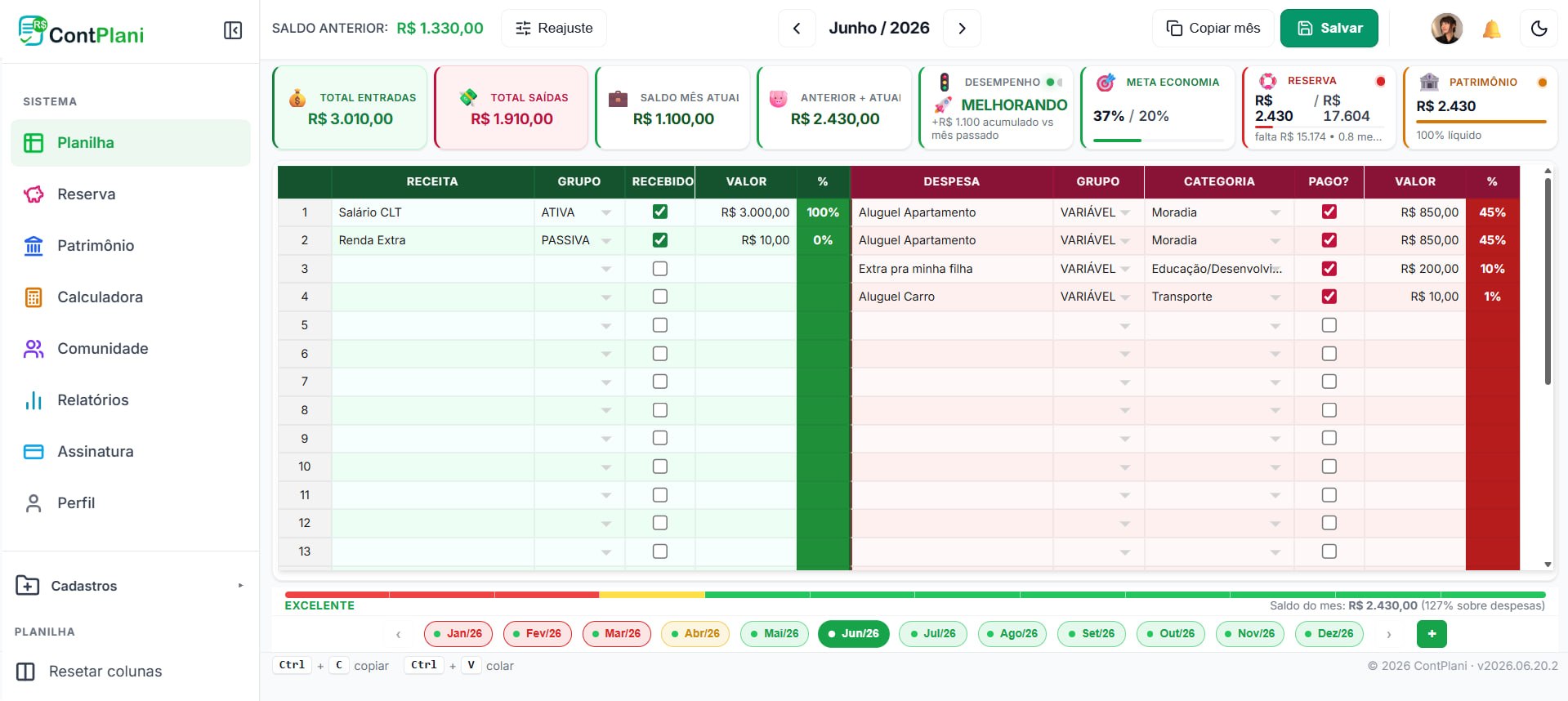Uncheck Recebido for Salário CLT row
Screen dimensions: 1568x701
(x=660, y=212)
